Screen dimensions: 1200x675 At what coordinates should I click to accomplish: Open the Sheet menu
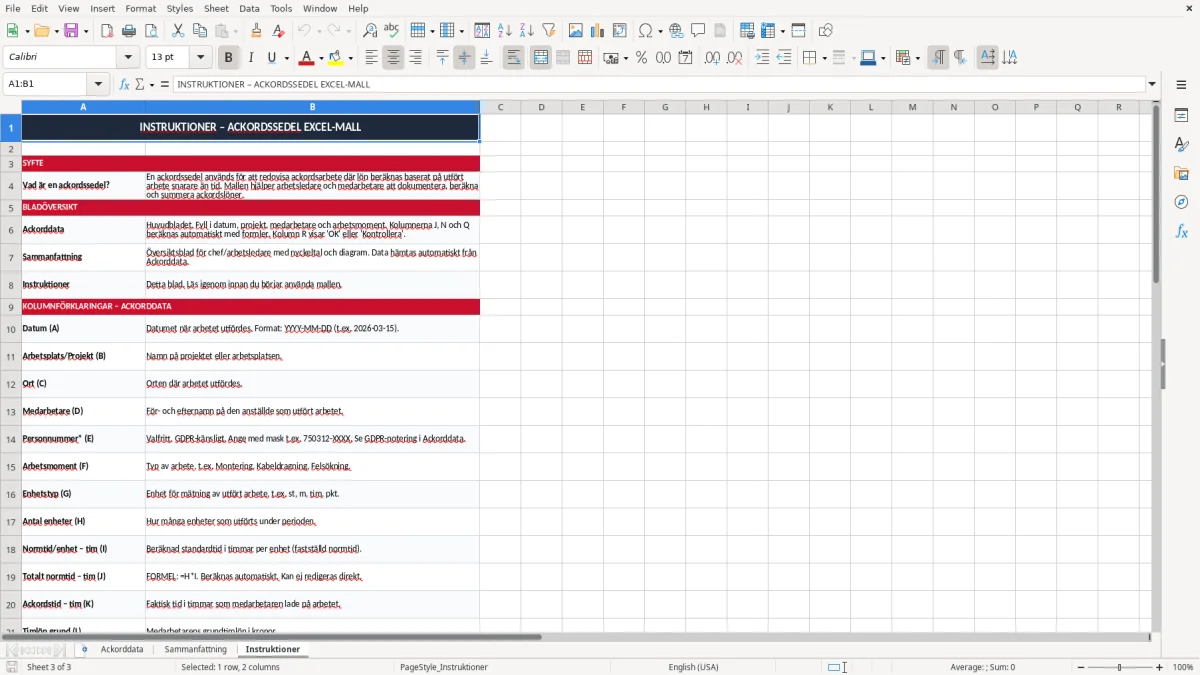pyautogui.click(x=216, y=8)
